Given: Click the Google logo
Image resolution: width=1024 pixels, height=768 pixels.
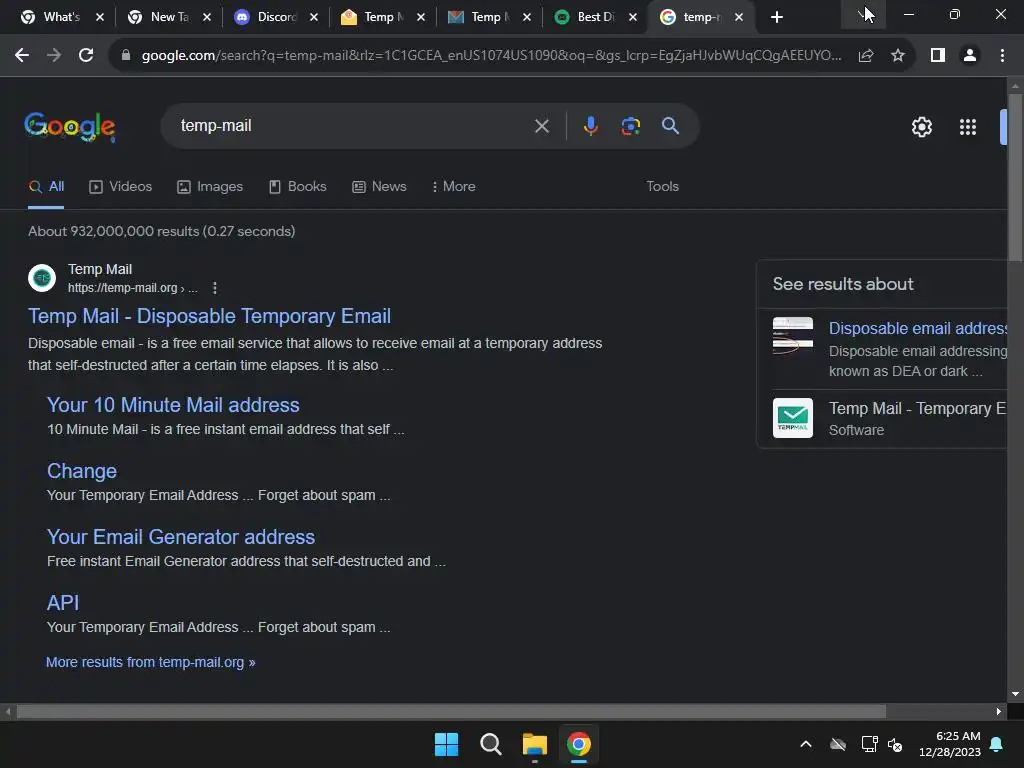Looking at the screenshot, I should click(x=70, y=127).
